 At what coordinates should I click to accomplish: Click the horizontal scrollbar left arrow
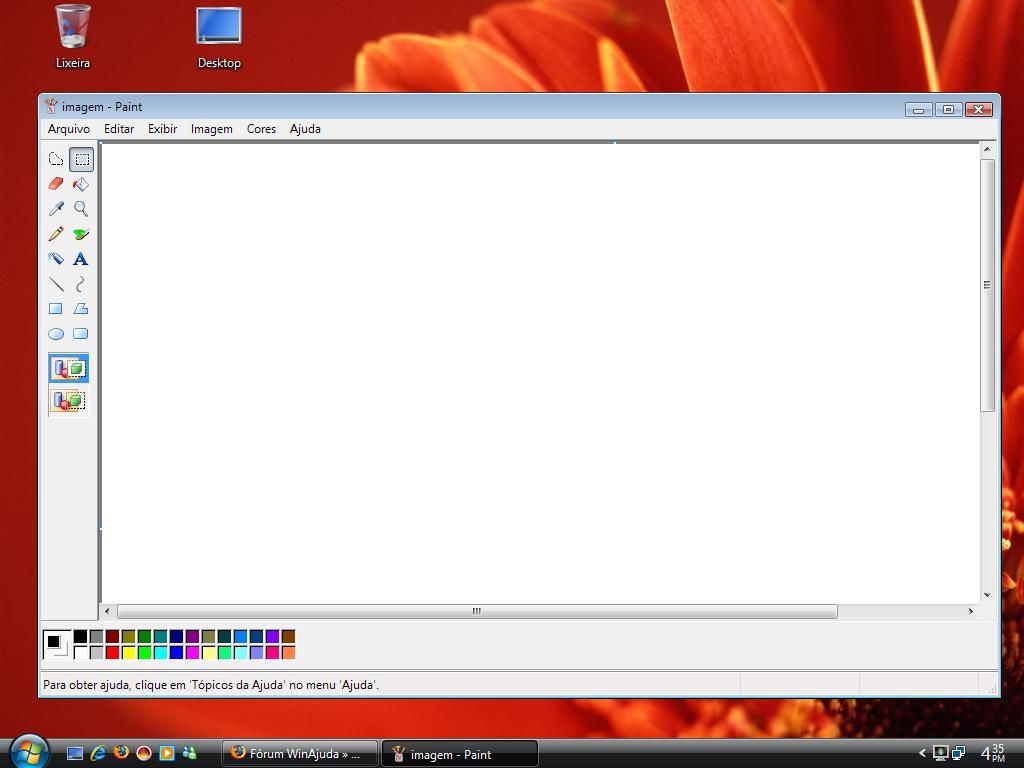point(108,611)
